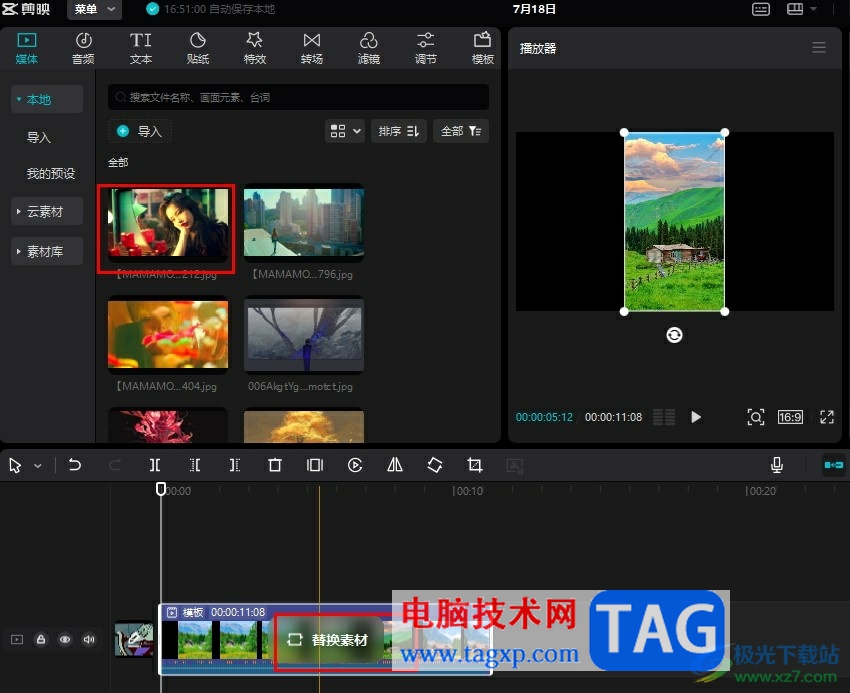Image resolution: width=850 pixels, height=693 pixels.
Task: Focus the media search input field
Action: [x=298, y=98]
